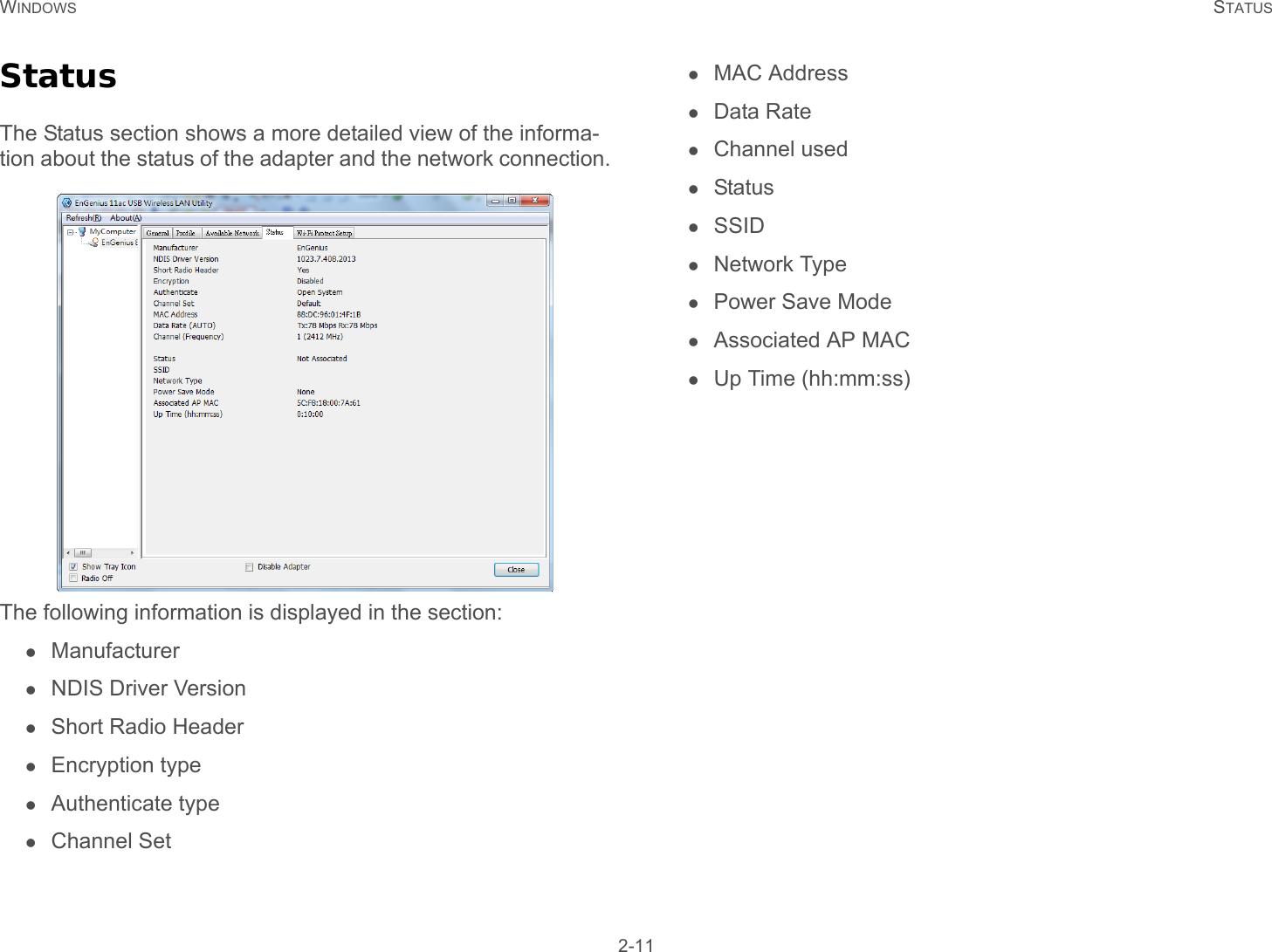Viewport: 1272px width, 952px height.
Task: Click the 'Default' channel set value
Action: pyautogui.click(x=308, y=304)
